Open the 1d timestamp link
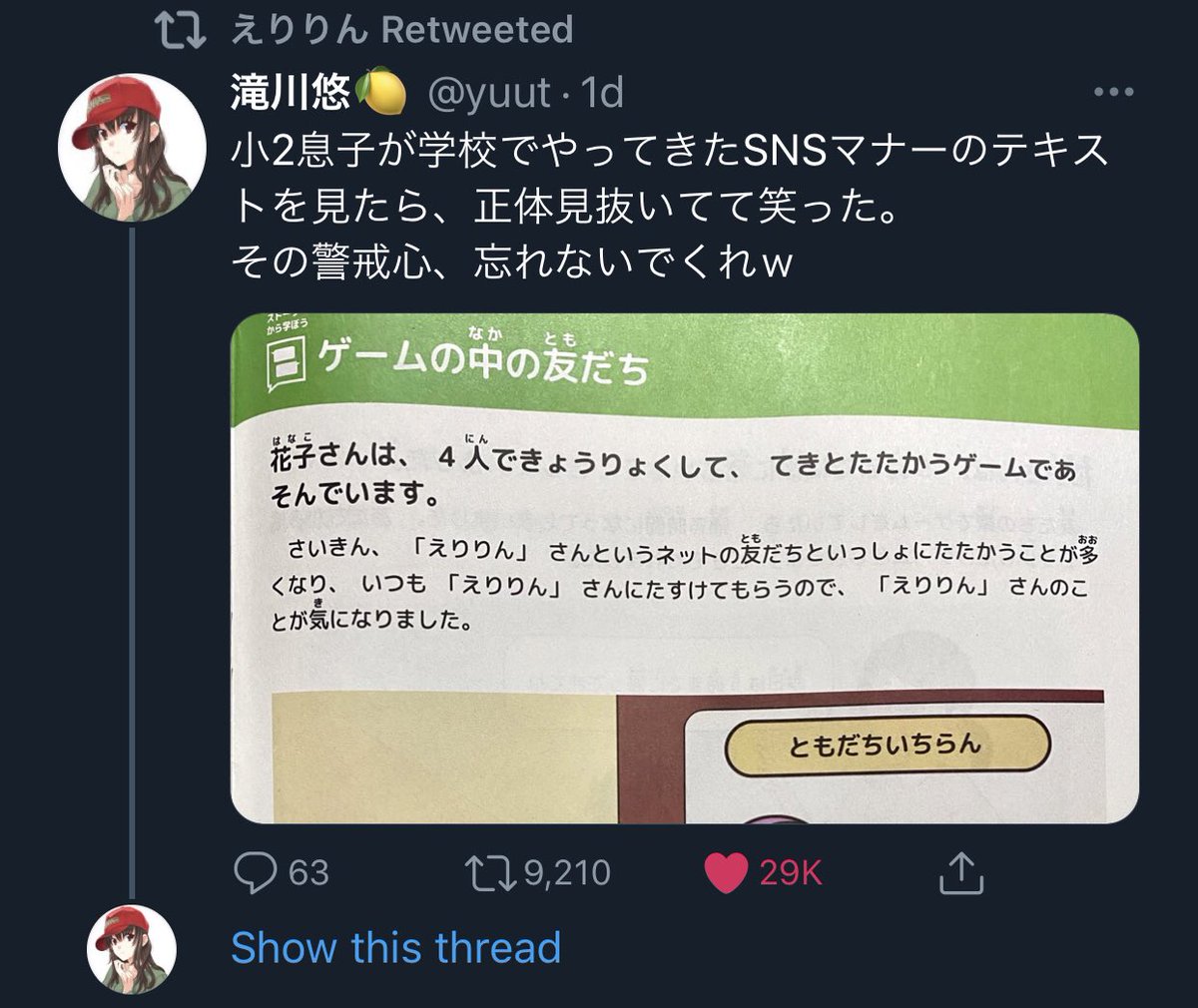The width and height of the screenshot is (1198, 1008). 602,93
